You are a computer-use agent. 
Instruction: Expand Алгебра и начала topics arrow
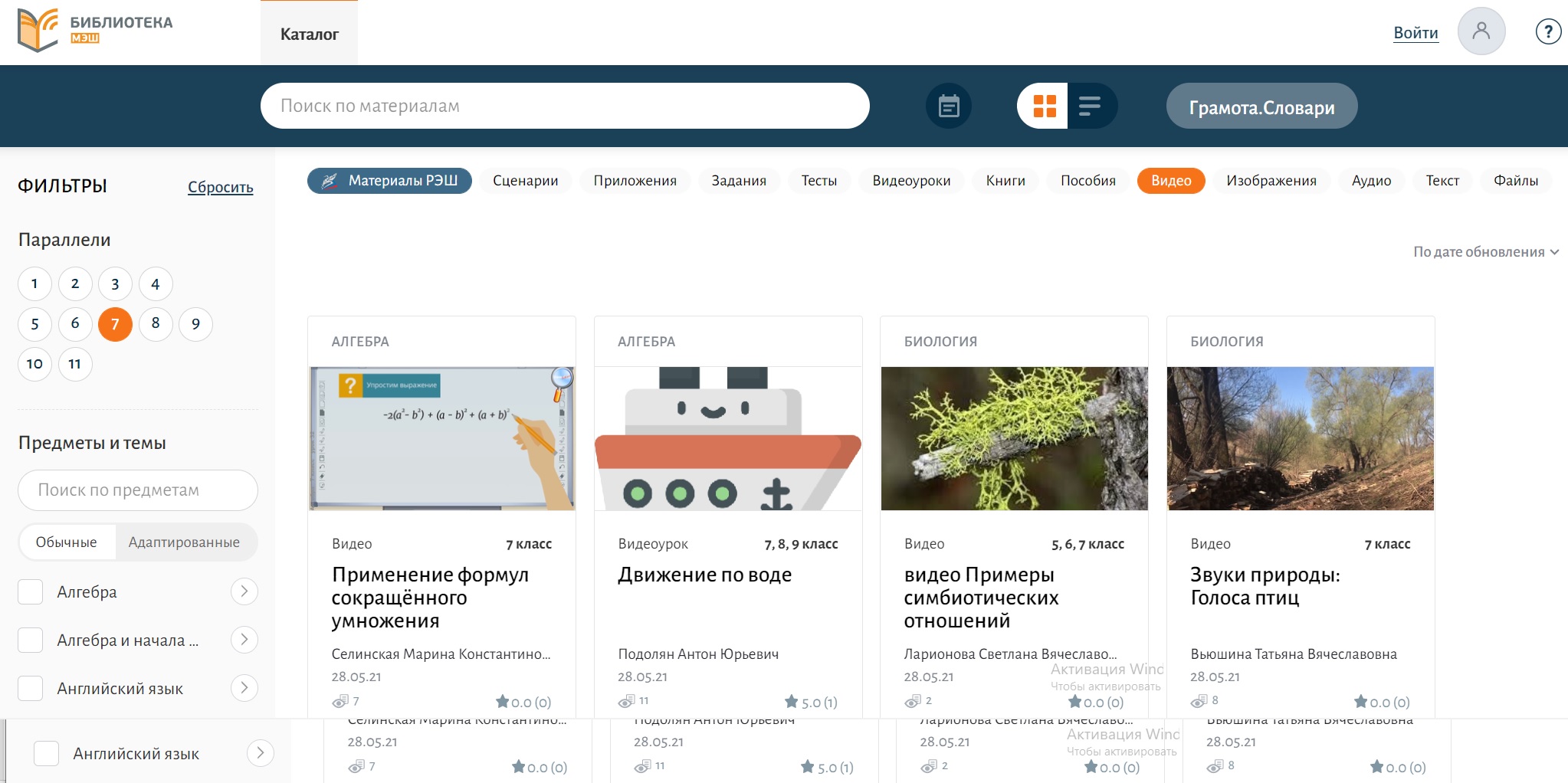244,640
